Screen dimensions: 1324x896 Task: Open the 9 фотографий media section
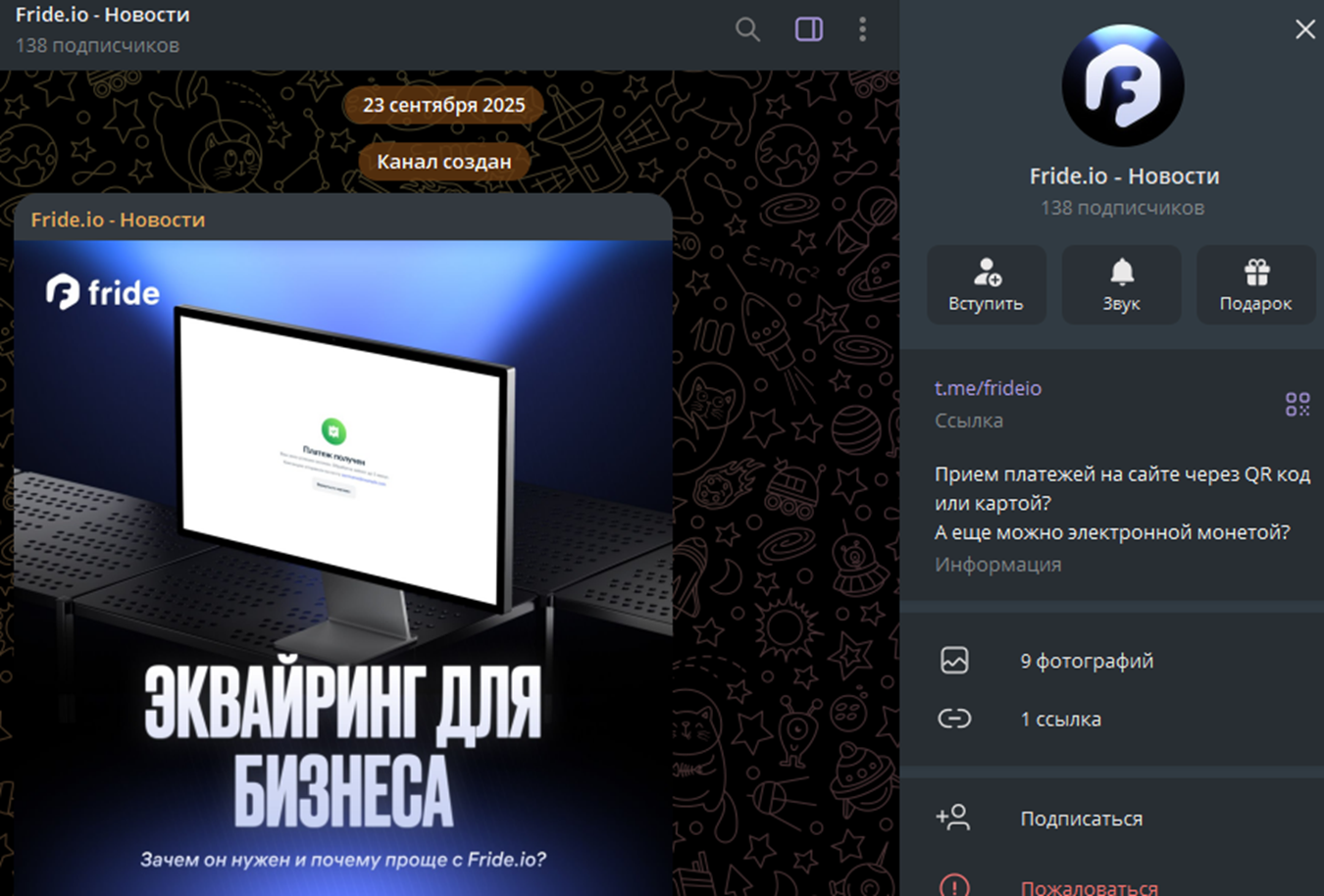(1112, 661)
